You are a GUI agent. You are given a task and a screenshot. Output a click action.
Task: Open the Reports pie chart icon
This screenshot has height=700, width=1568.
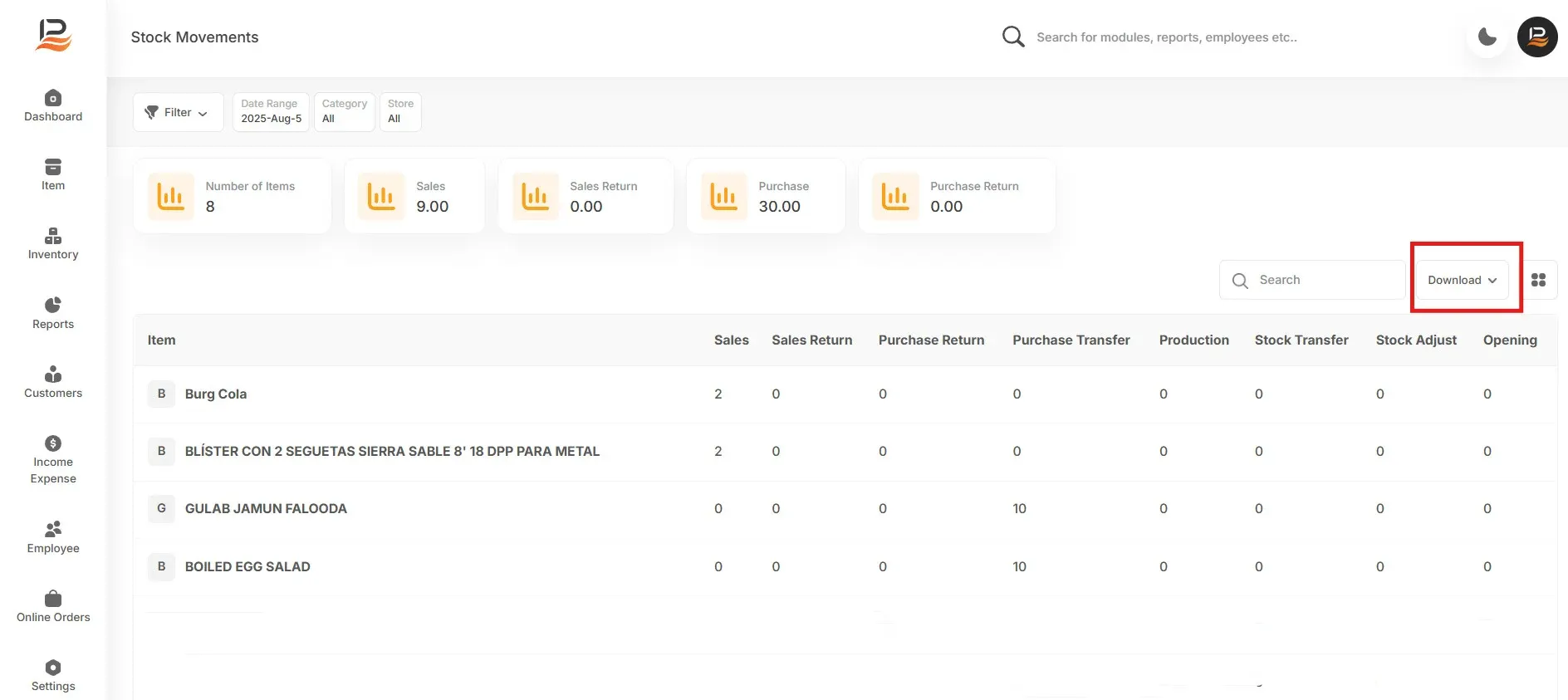pos(53,305)
